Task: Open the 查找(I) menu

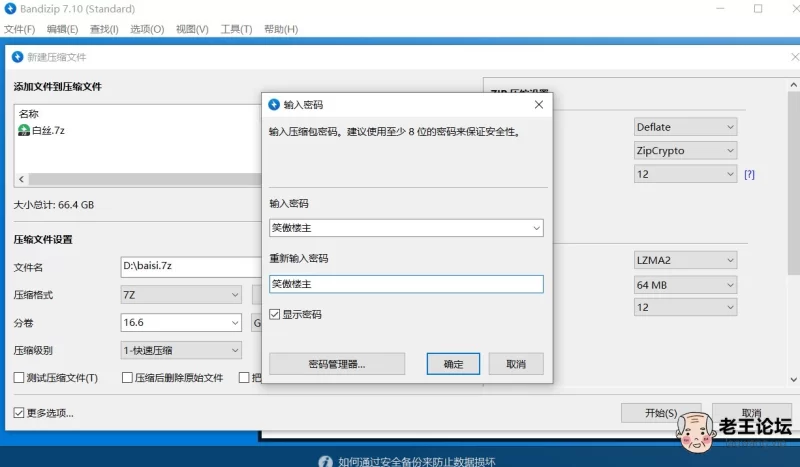Action: tap(104, 29)
